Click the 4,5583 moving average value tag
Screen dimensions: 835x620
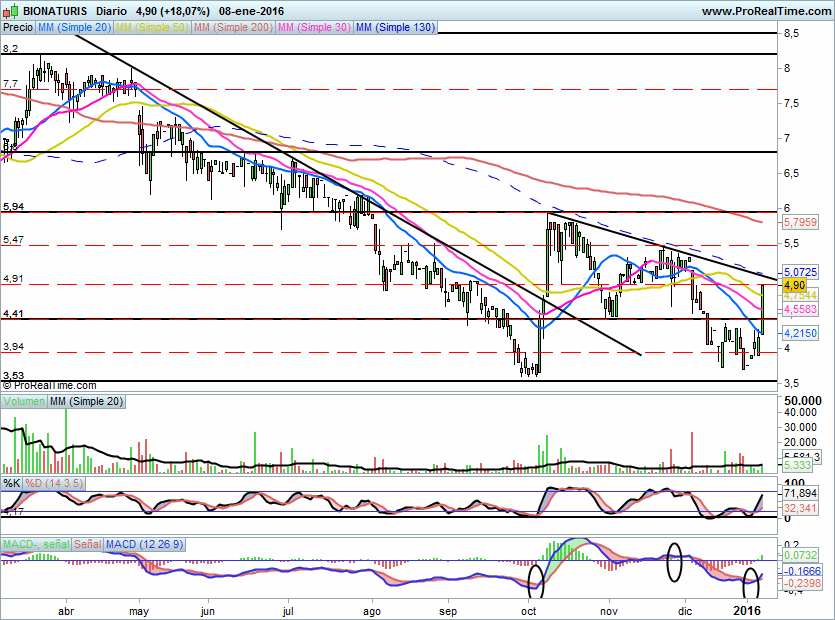point(800,309)
